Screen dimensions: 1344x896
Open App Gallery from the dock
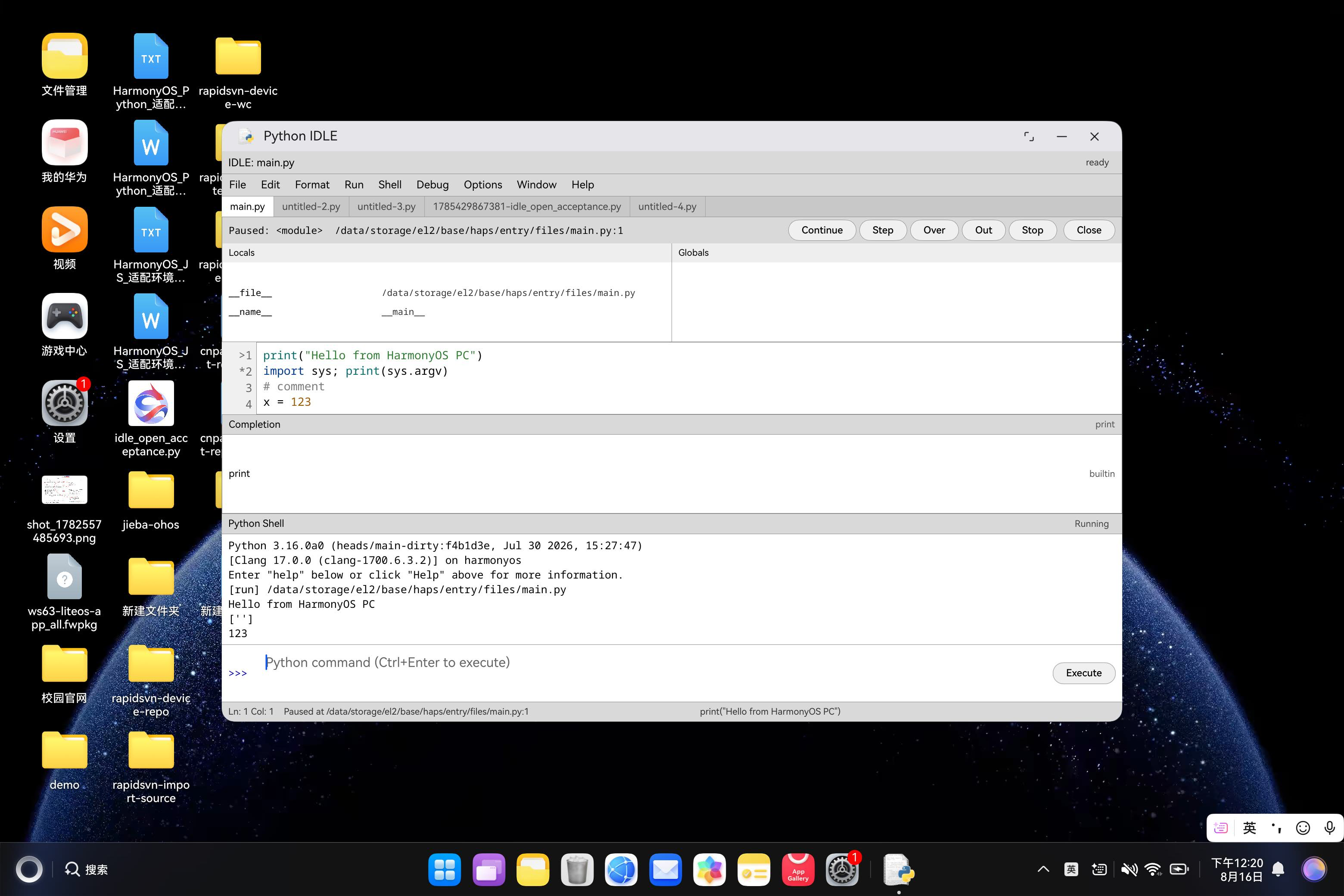(x=798, y=870)
